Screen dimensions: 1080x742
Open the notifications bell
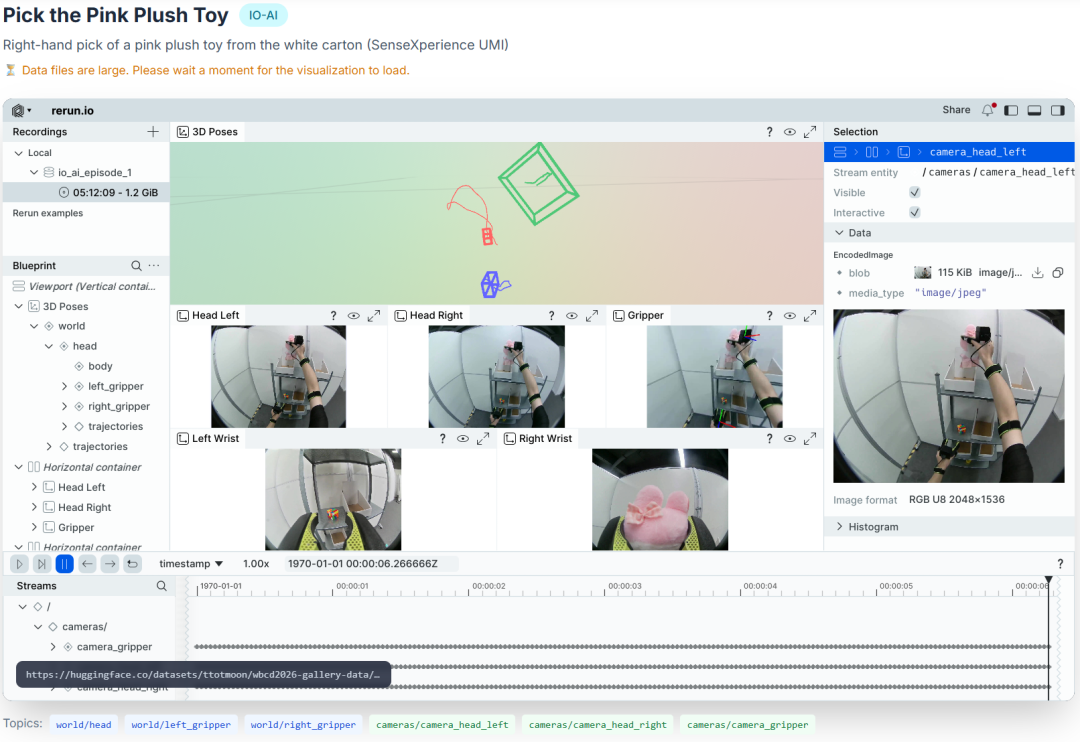(x=988, y=110)
